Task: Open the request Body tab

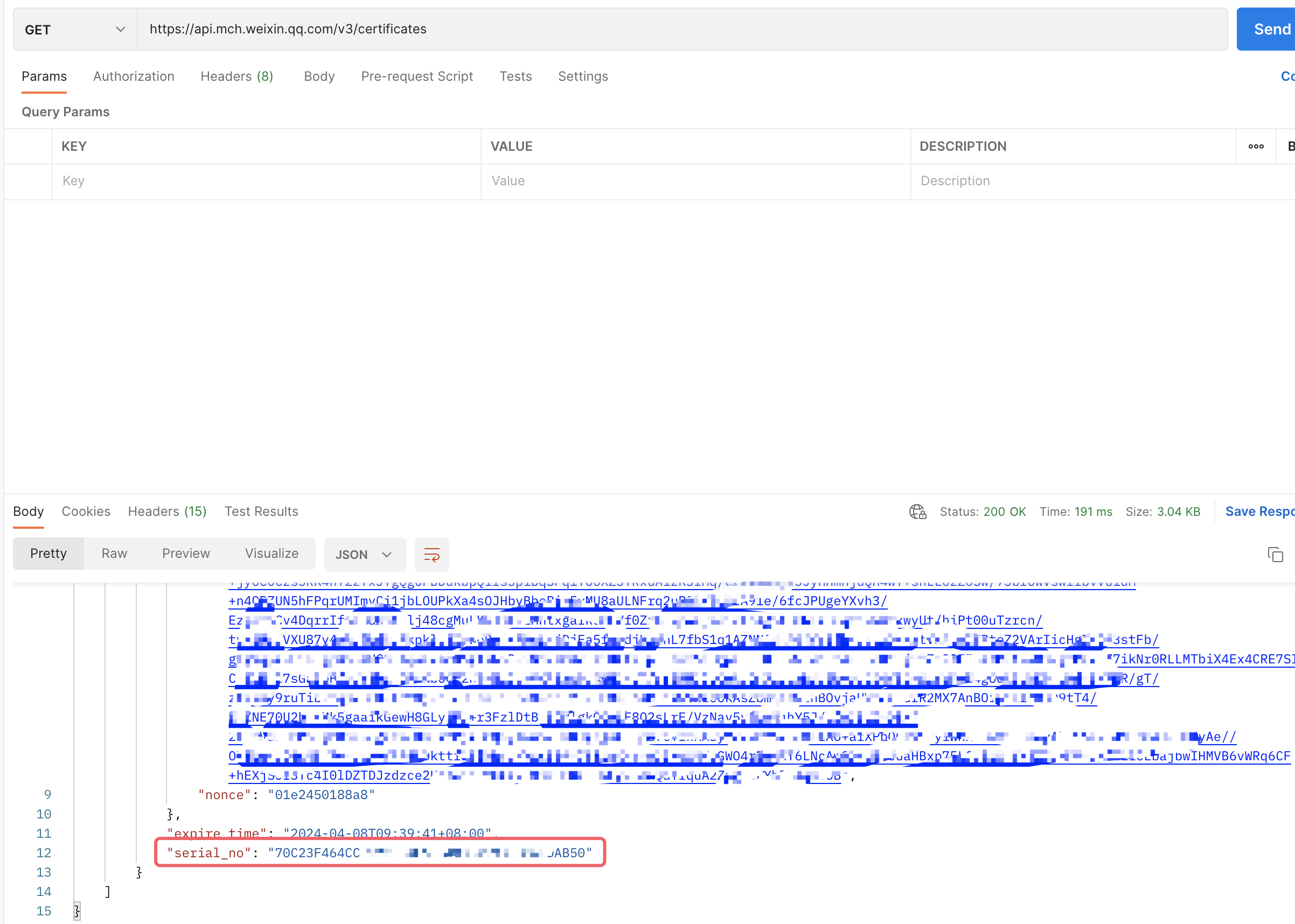Action: tap(319, 76)
